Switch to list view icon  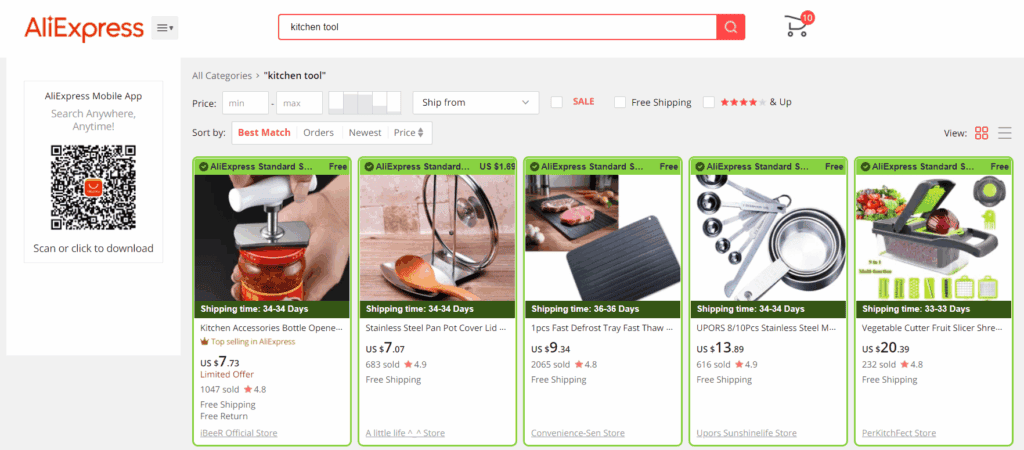coord(1004,133)
